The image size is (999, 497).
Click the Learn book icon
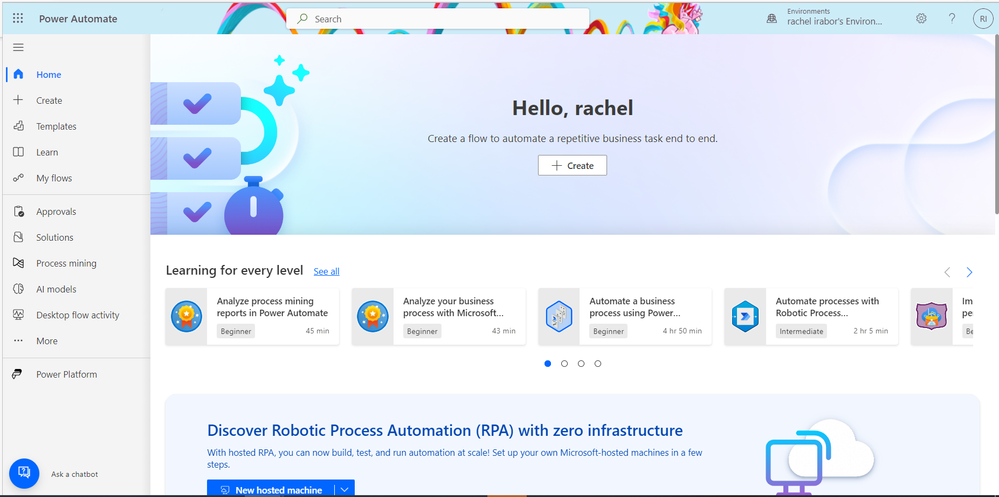pyautogui.click(x=18, y=152)
